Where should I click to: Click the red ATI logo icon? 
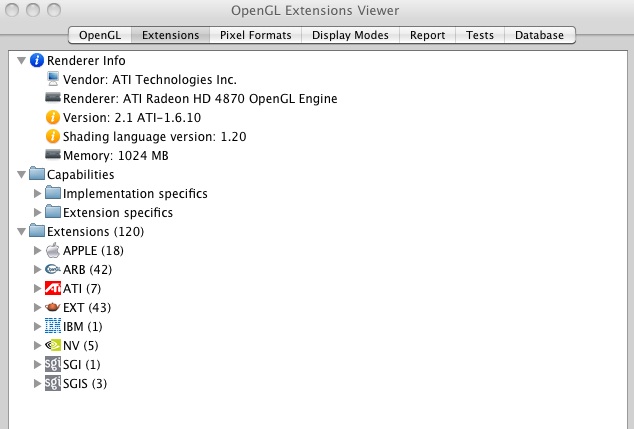[x=53, y=288]
